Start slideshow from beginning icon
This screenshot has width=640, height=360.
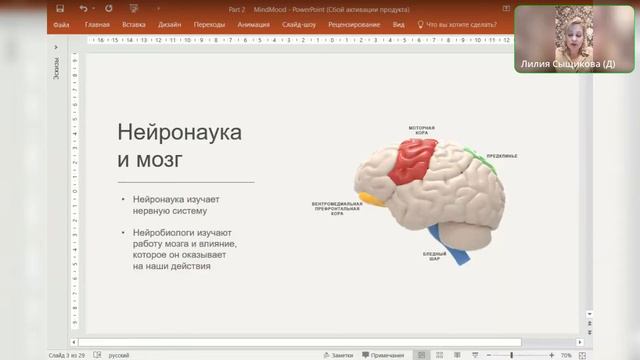(133, 9)
